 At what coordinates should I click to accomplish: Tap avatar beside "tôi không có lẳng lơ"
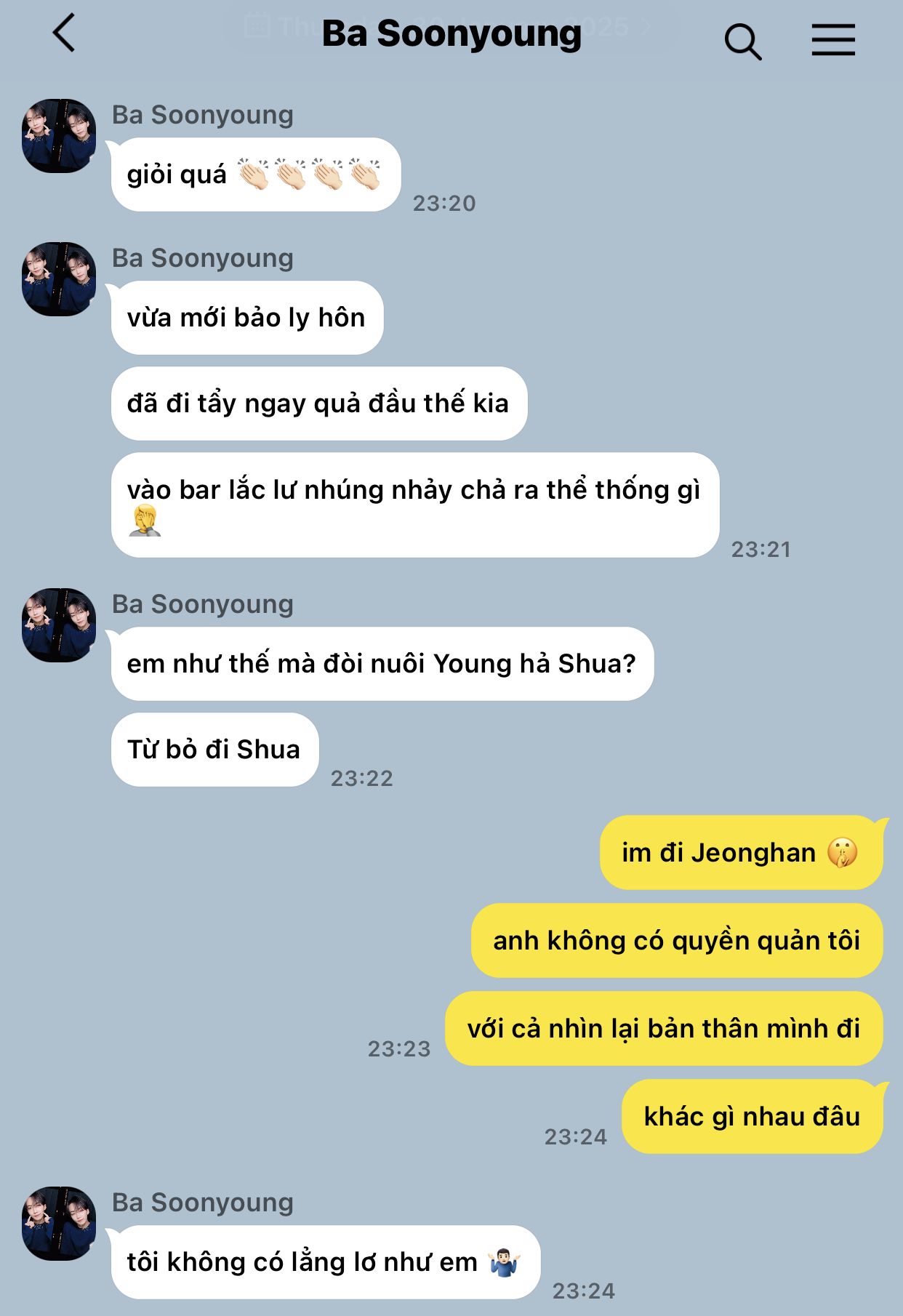click(59, 1224)
